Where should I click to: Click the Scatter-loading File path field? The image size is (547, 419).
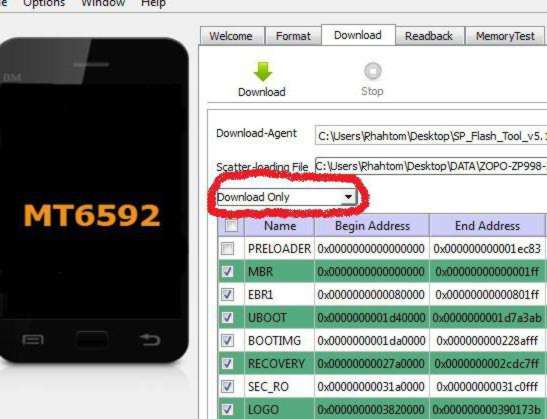pyautogui.click(x=431, y=166)
